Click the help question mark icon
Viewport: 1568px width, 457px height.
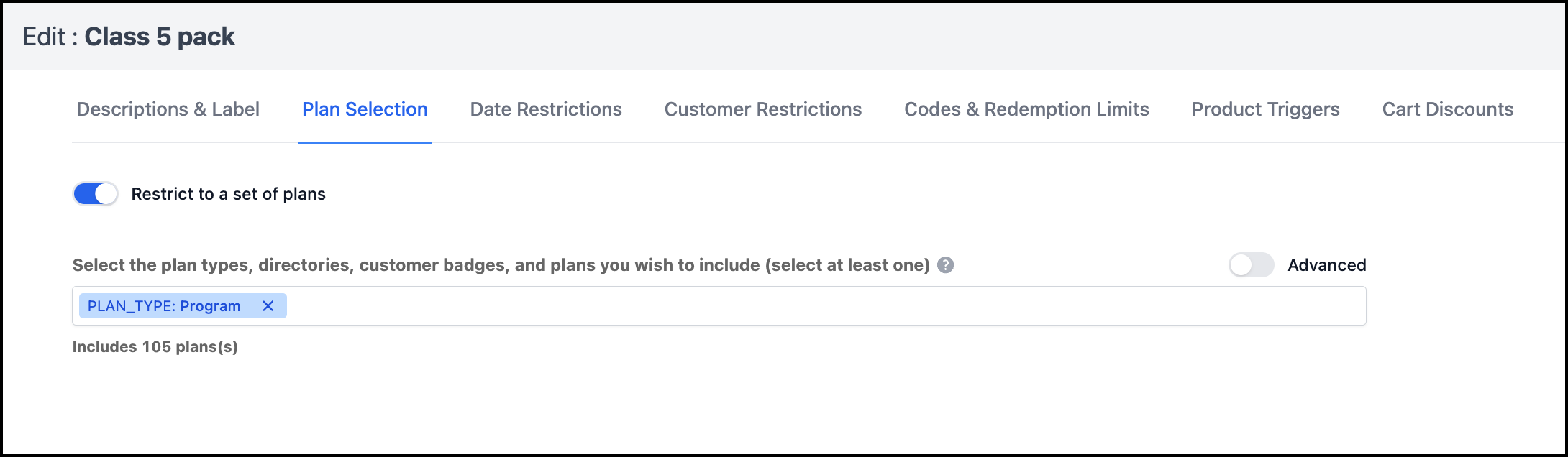(x=946, y=265)
